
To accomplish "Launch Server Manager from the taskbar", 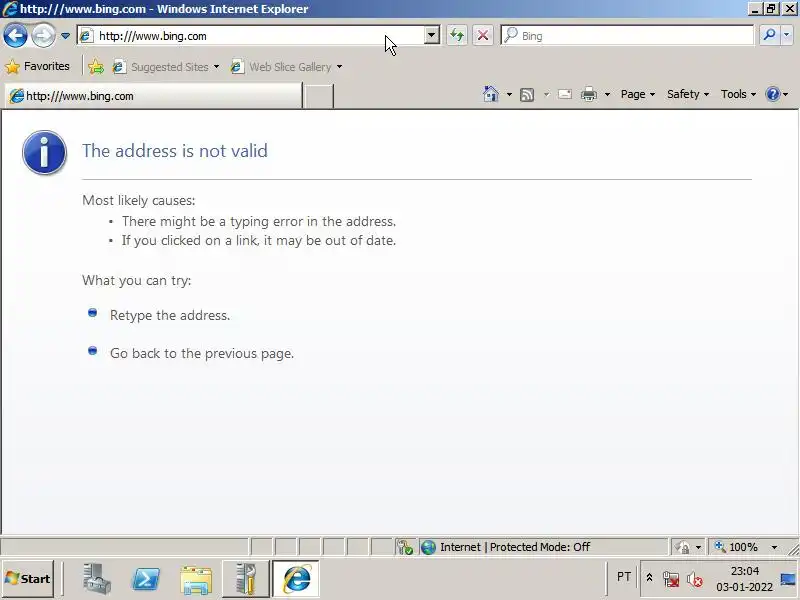I will pyautogui.click(x=96, y=579).
